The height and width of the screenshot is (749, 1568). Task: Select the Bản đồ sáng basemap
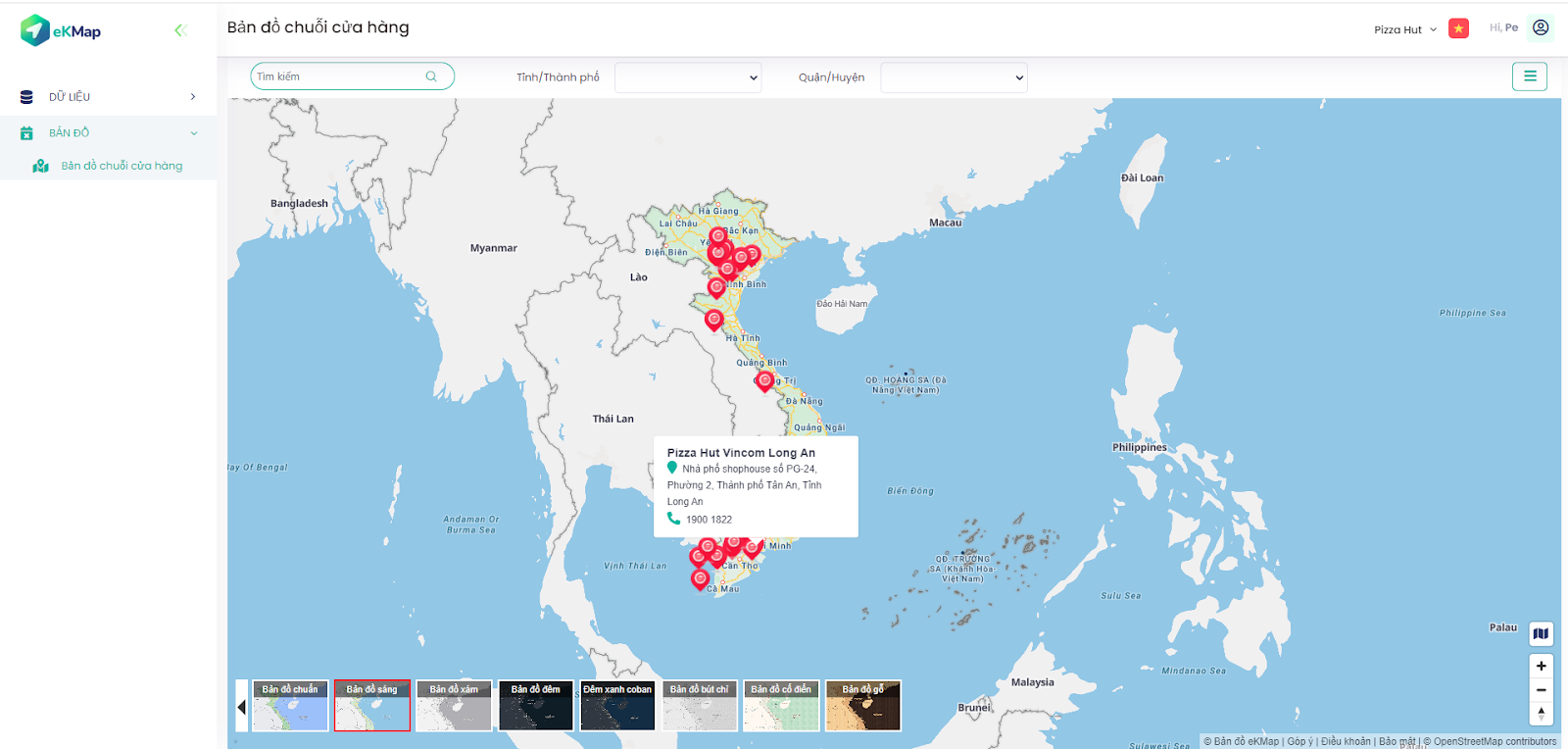click(372, 706)
